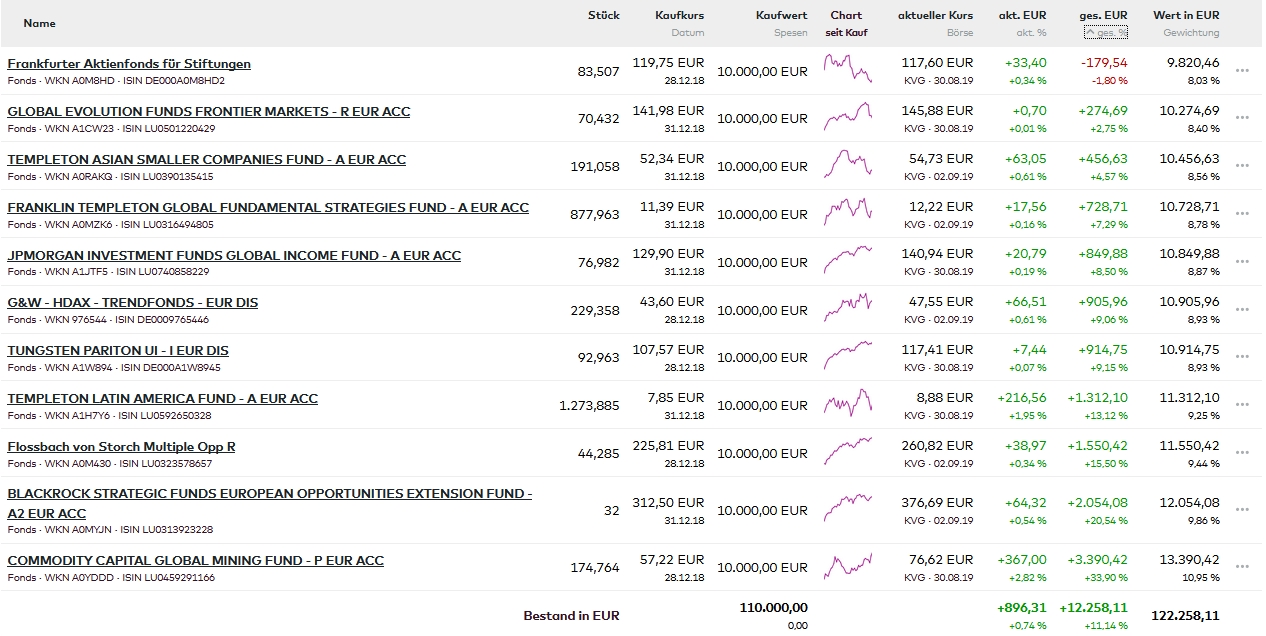Open three-dot menu for Templeton Latin America
The width and height of the screenshot is (1266, 636).
(1242, 405)
